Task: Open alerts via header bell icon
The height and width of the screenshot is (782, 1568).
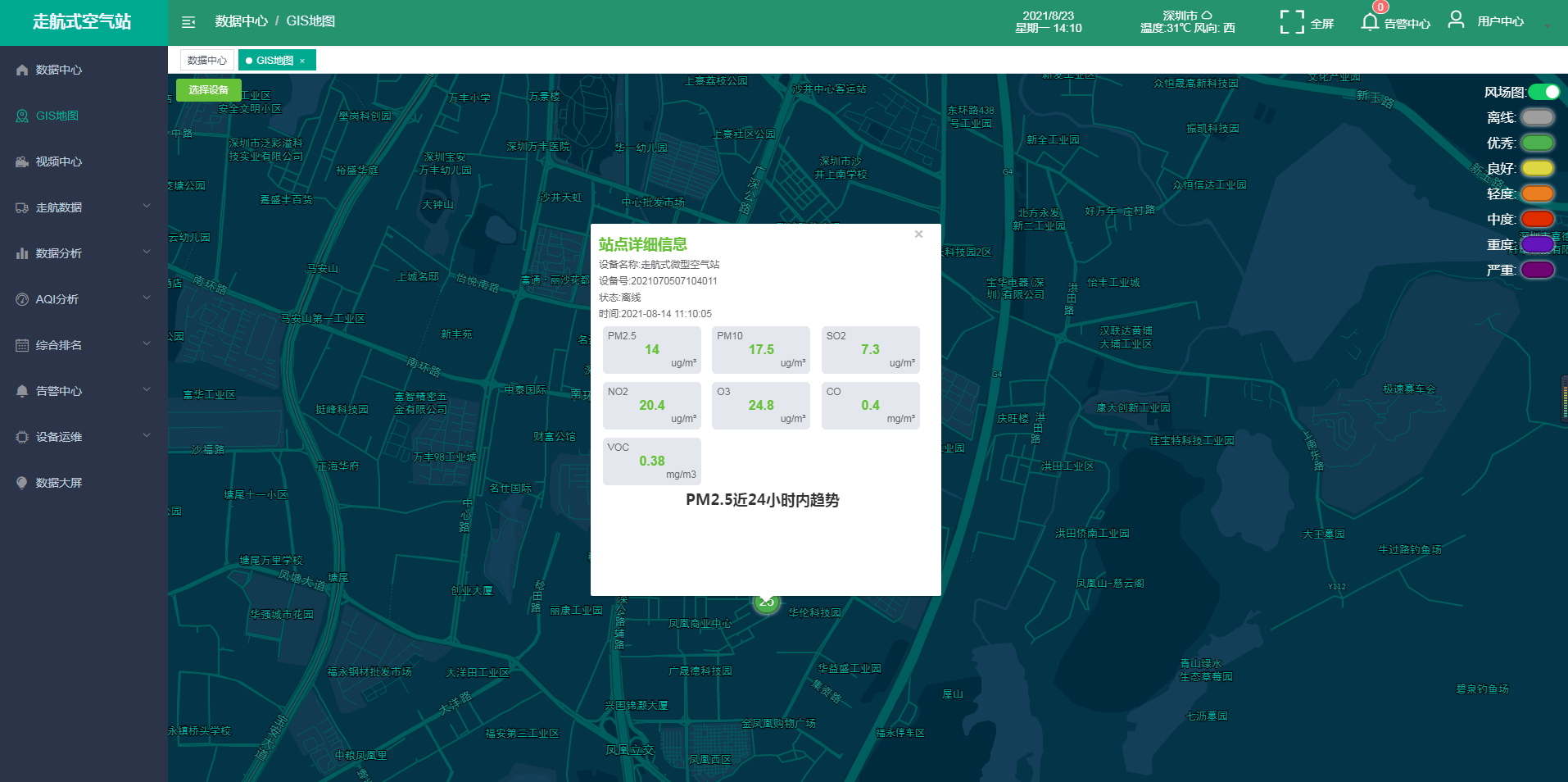Action: click(x=1370, y=22)
